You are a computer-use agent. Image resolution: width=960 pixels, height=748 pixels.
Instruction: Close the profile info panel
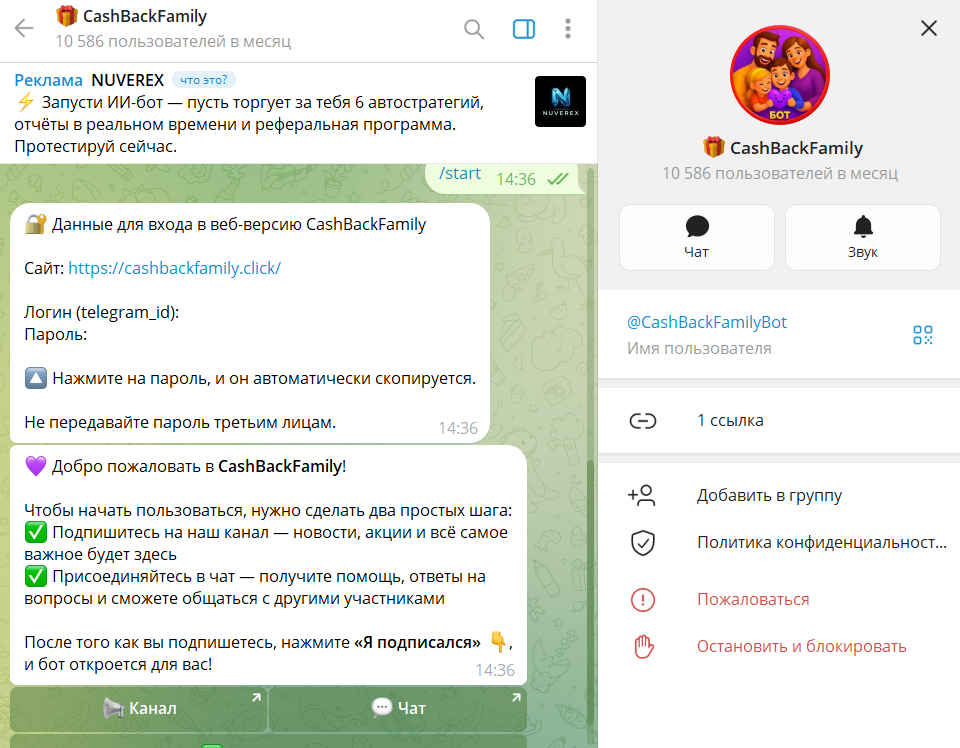tap(929, 28)
